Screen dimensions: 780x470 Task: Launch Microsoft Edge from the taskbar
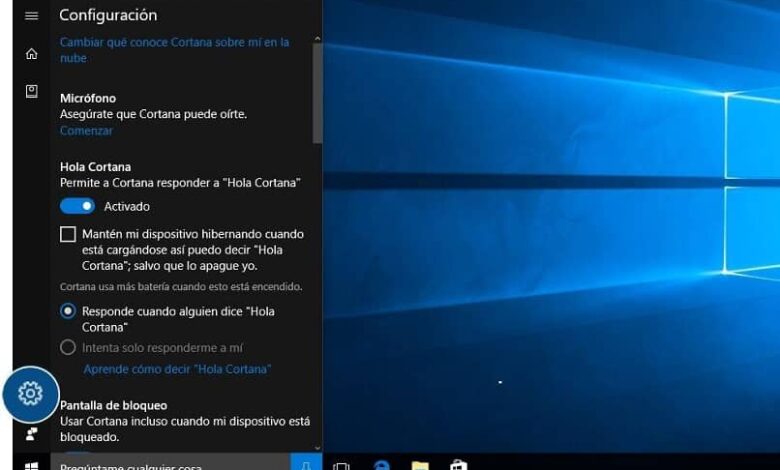click(382, 466)
